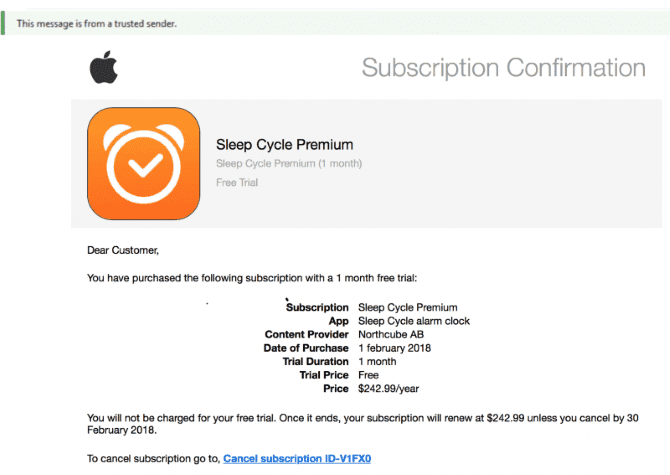Click the Apple logo icon
The height and width of the screenshot is (475, 670).
(x=104, y=67)
